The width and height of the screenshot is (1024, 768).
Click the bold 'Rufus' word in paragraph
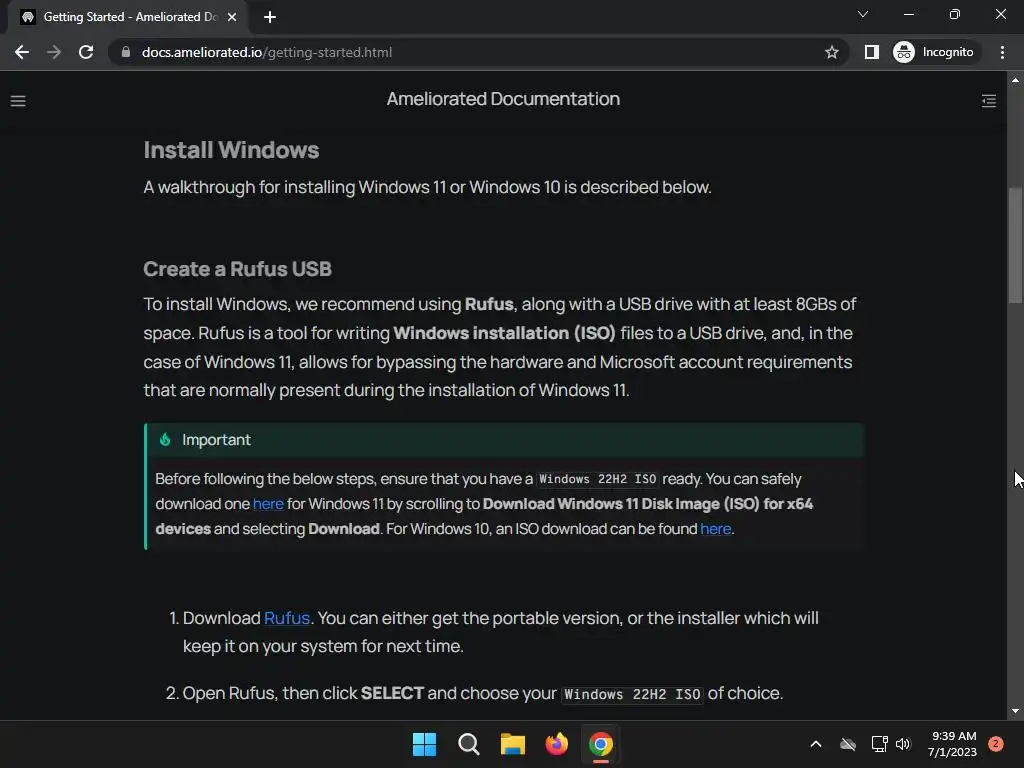[x=489, y=304]
